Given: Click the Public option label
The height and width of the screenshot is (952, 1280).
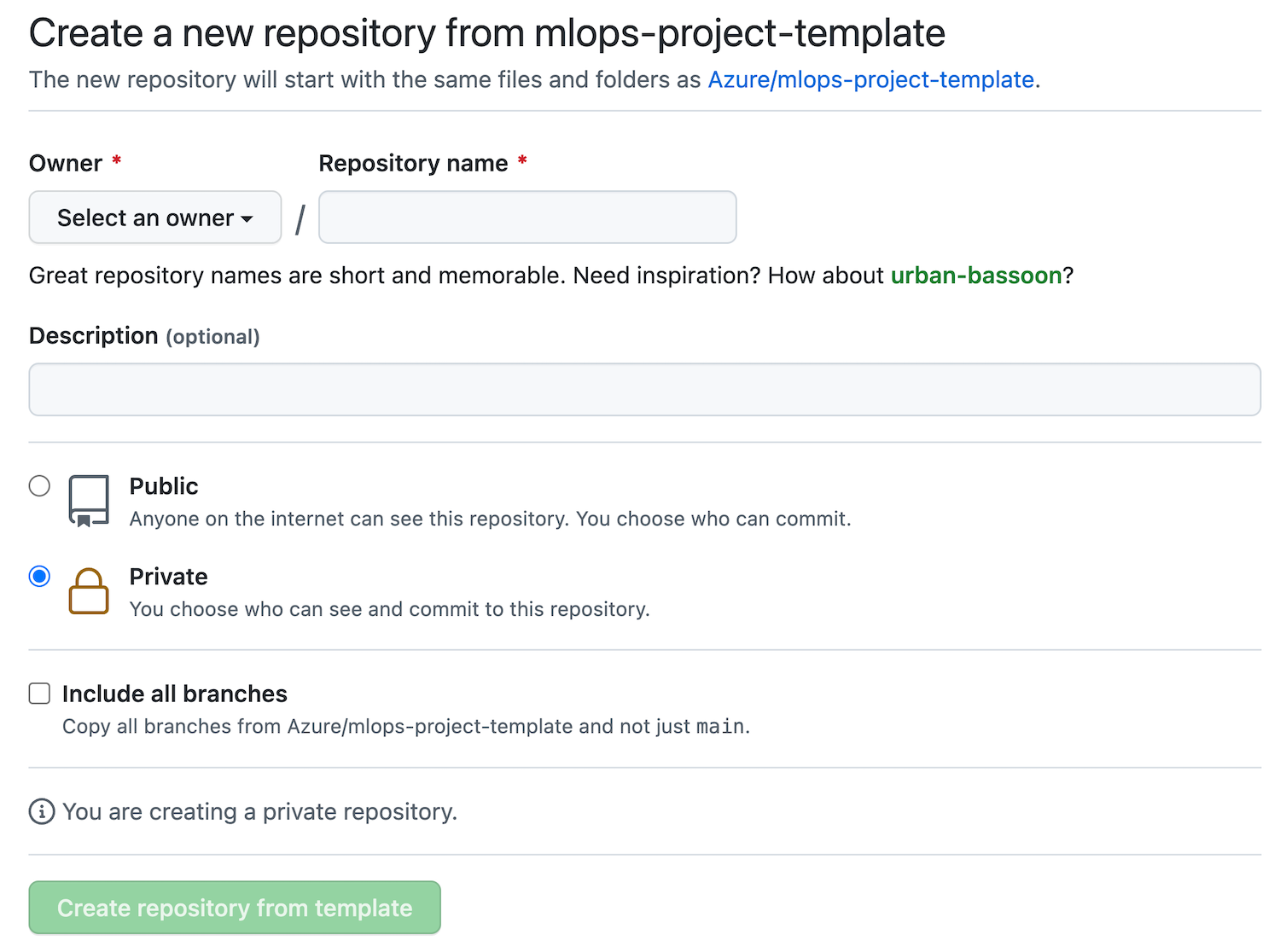Looking at the screenshot, I should 164,486.
